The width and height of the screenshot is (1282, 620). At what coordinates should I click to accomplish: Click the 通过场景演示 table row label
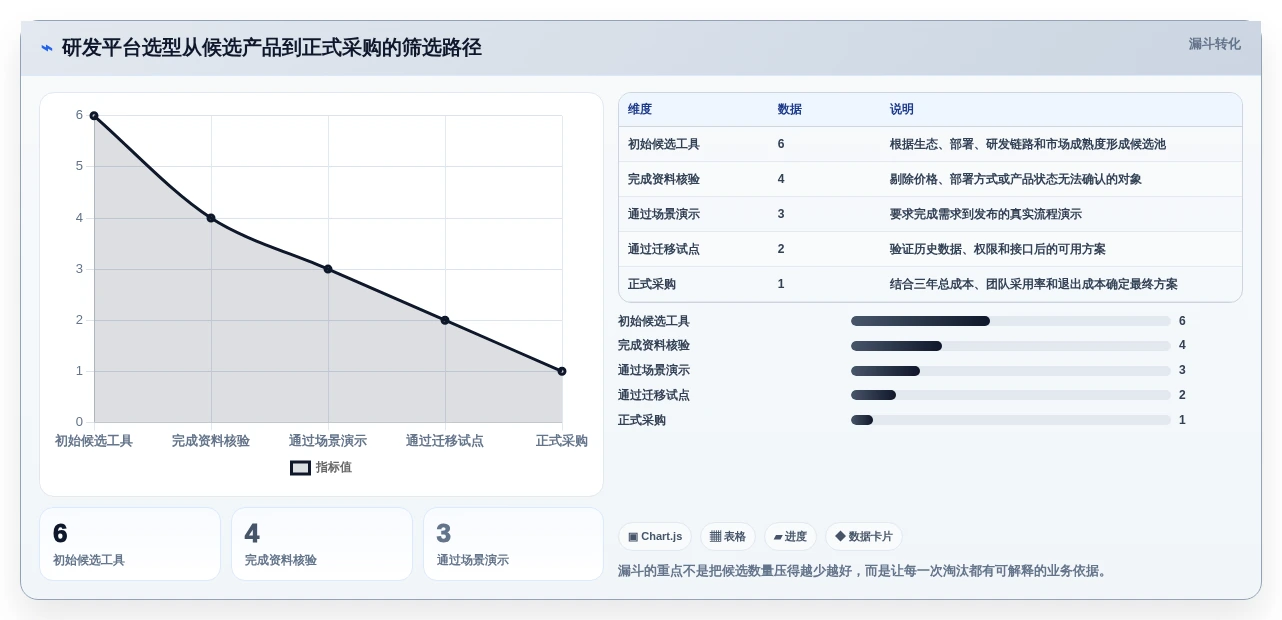pyautogui.click(x=664, y=214)
